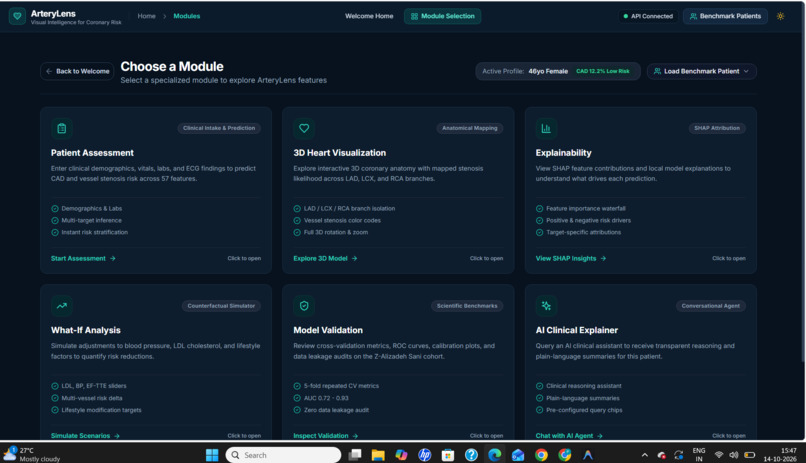Image resolution: width=806 pixels, height=463 pixels.
Task: Open Microsoft Store from the taskbar
Action: coord(448,455)
